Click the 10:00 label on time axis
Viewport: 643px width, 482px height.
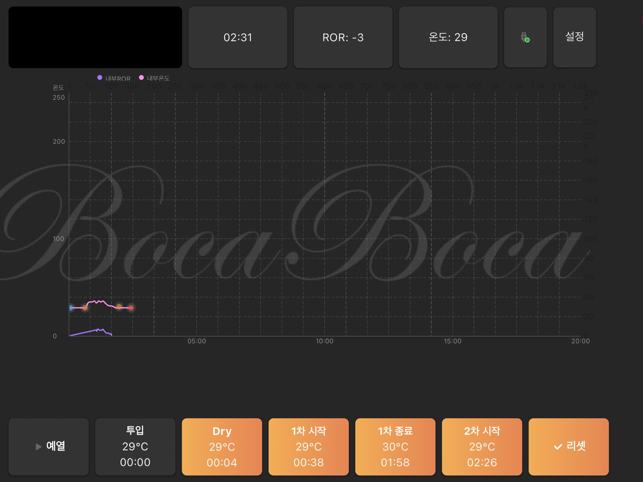[325, 342]
